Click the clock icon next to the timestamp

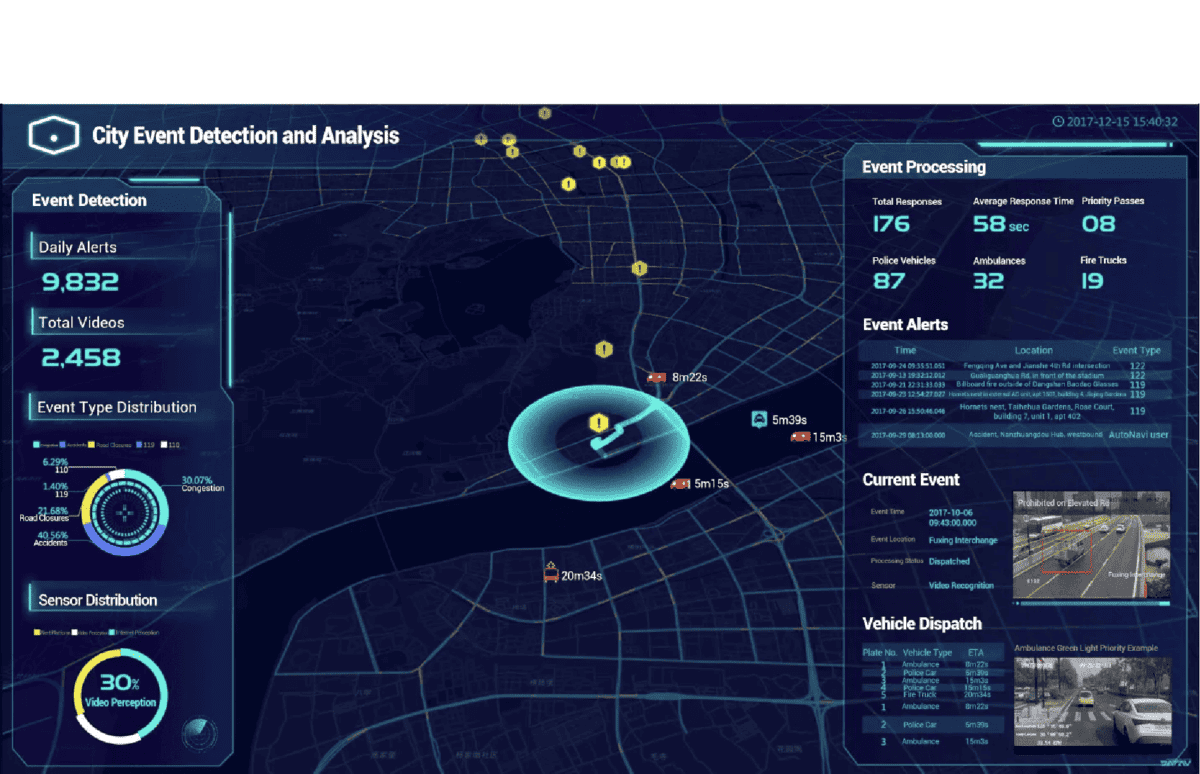click(1058, 121)
